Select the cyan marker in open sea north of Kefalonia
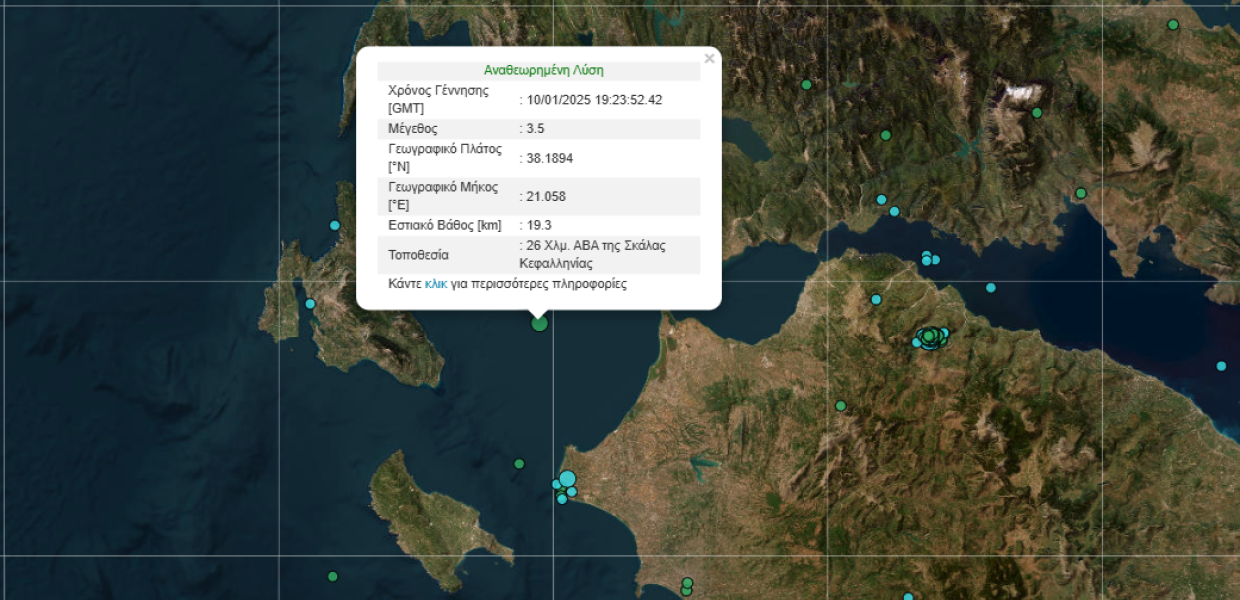 335,225
